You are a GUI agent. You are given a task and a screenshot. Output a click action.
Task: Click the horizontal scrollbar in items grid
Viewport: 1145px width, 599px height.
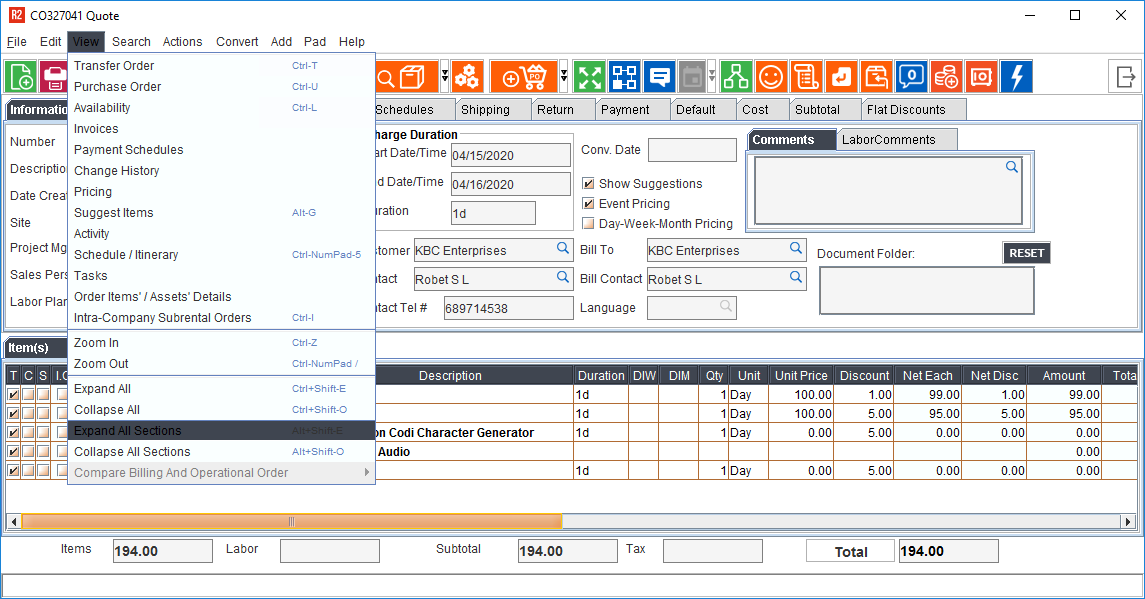point(291,521)
